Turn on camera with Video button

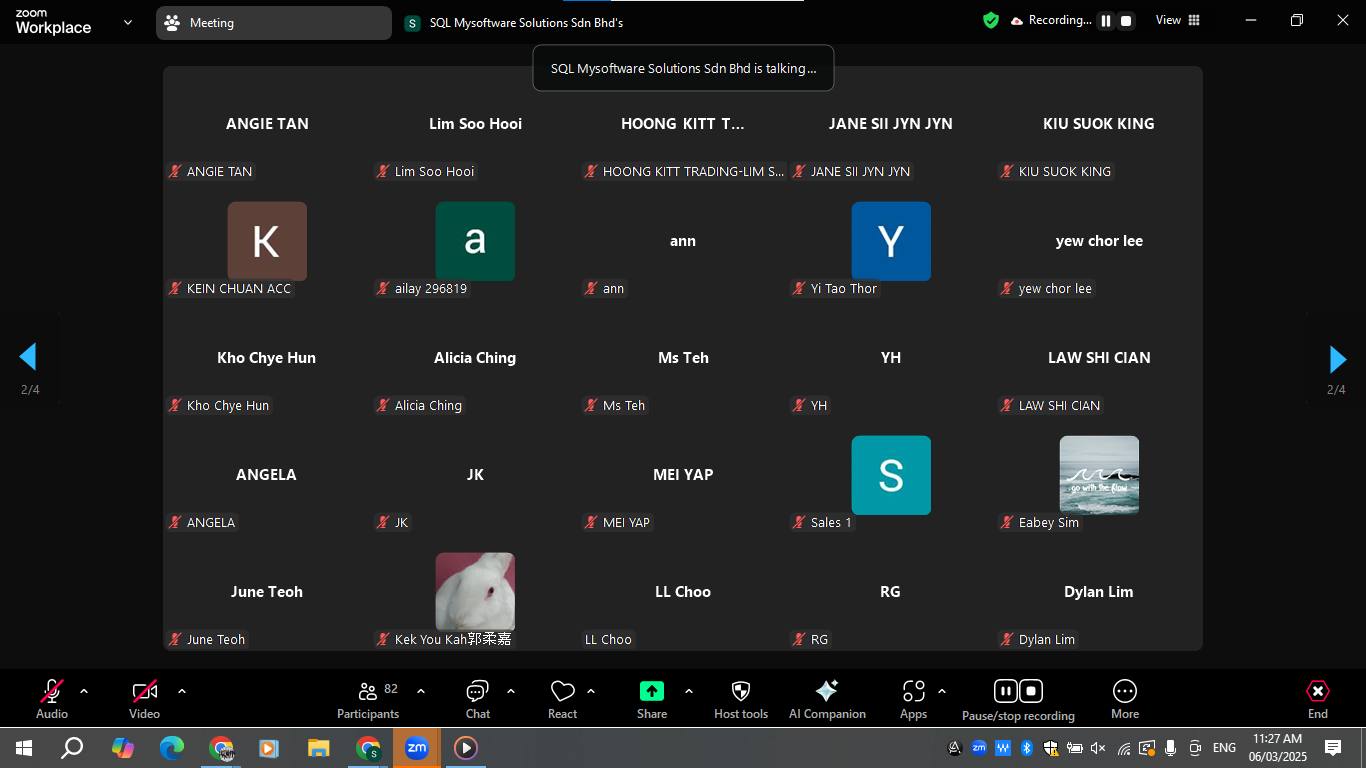coord(144,699)
